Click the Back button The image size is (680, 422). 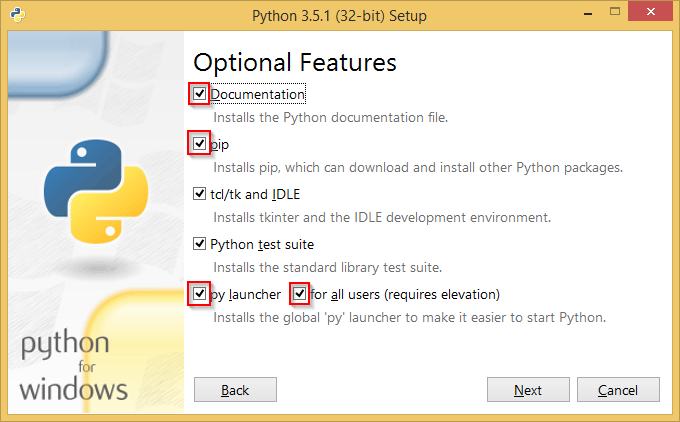point(235,389)
